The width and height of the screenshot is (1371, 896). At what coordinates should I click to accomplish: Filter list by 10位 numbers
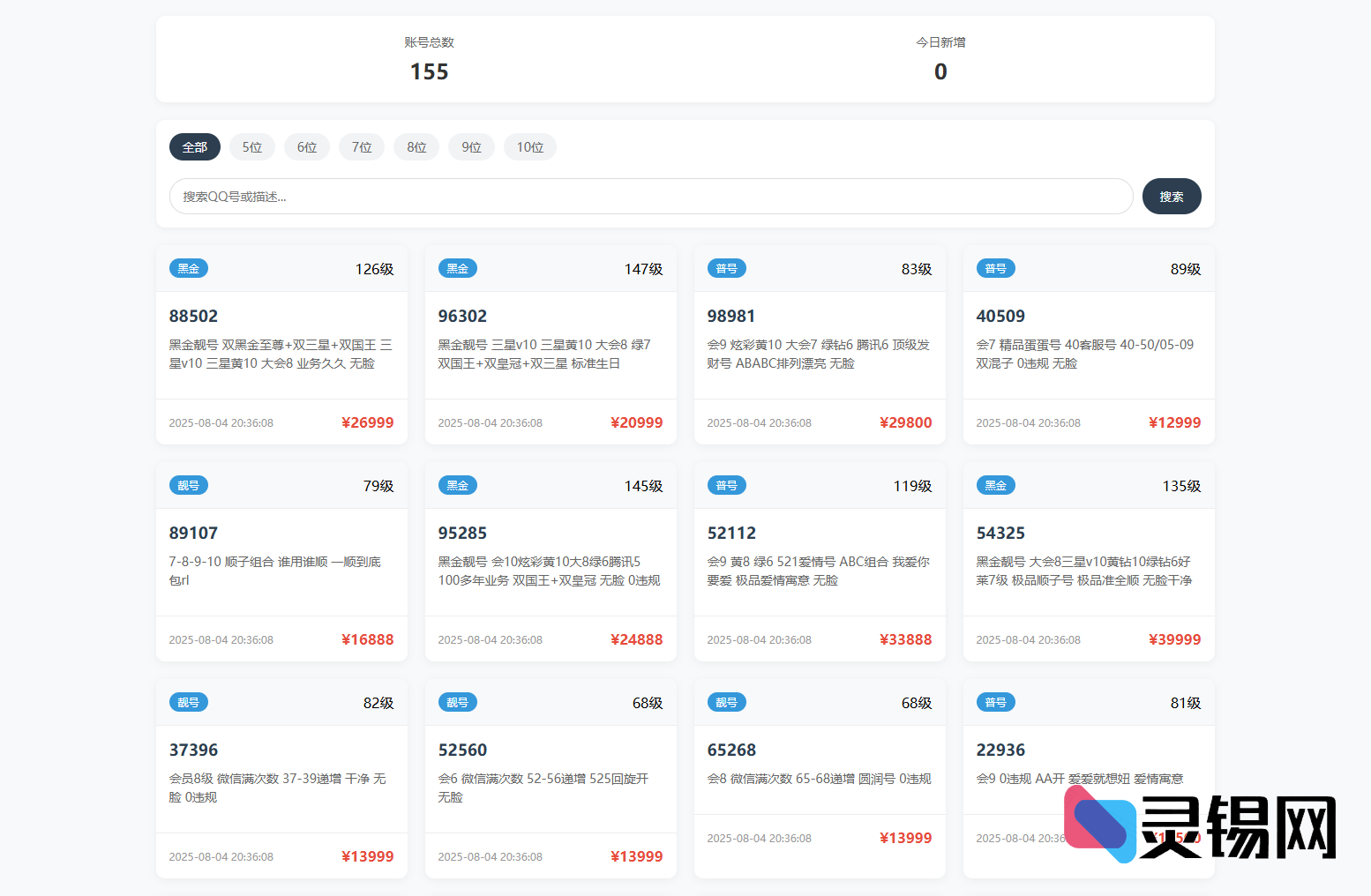coord(529,147)
